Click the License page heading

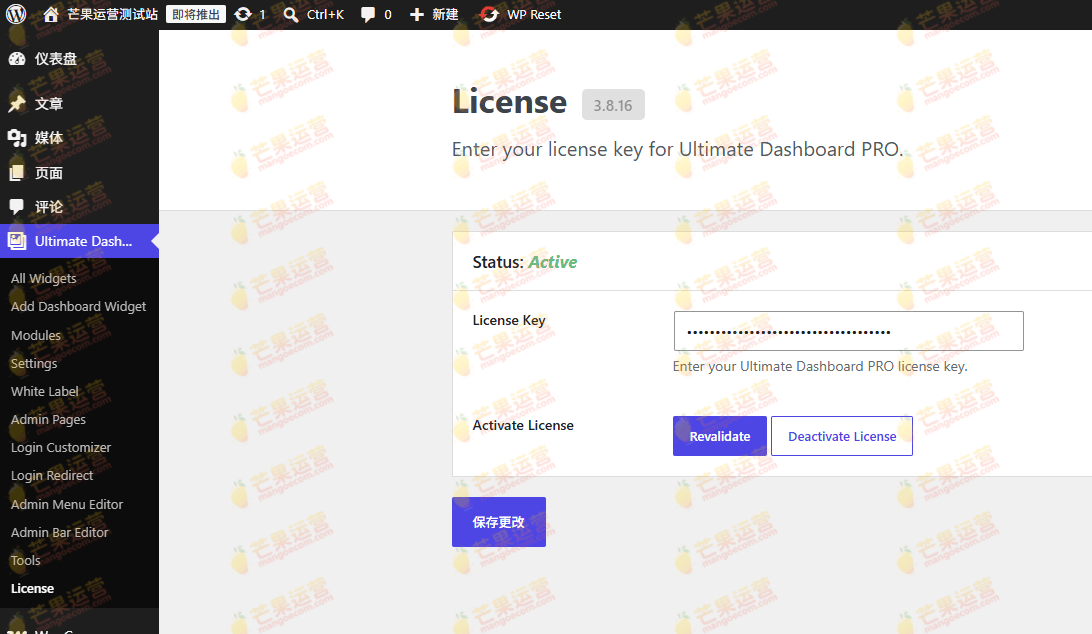[510, 102]
